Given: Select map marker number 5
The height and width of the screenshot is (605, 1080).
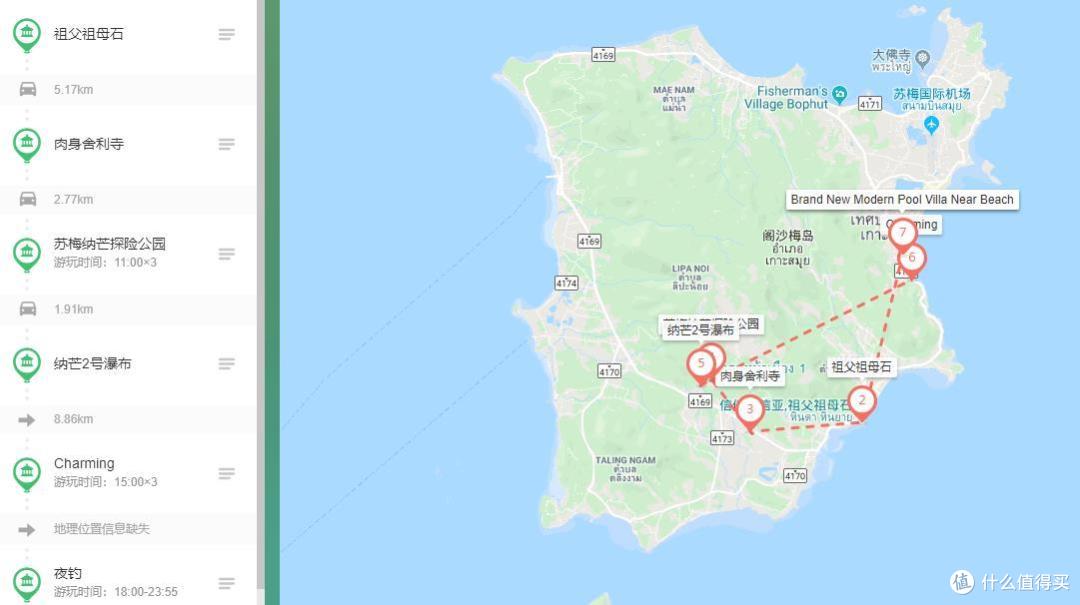Looking at the screenshot, I should coord(701,367).
